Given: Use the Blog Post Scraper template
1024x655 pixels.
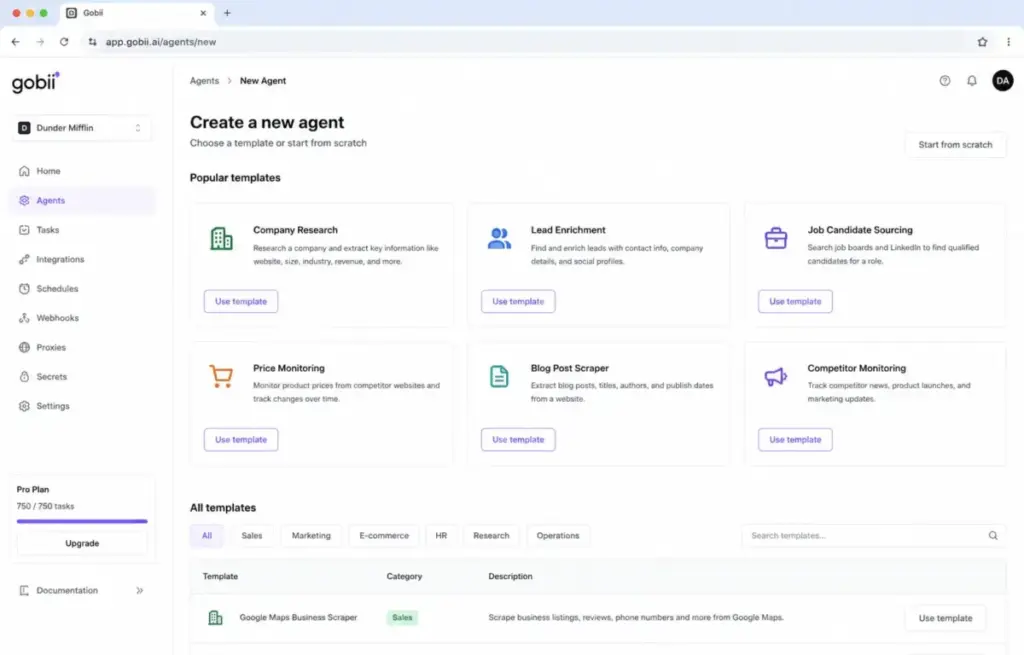Looking at the screenshot, I should click(x=518, y=439).
